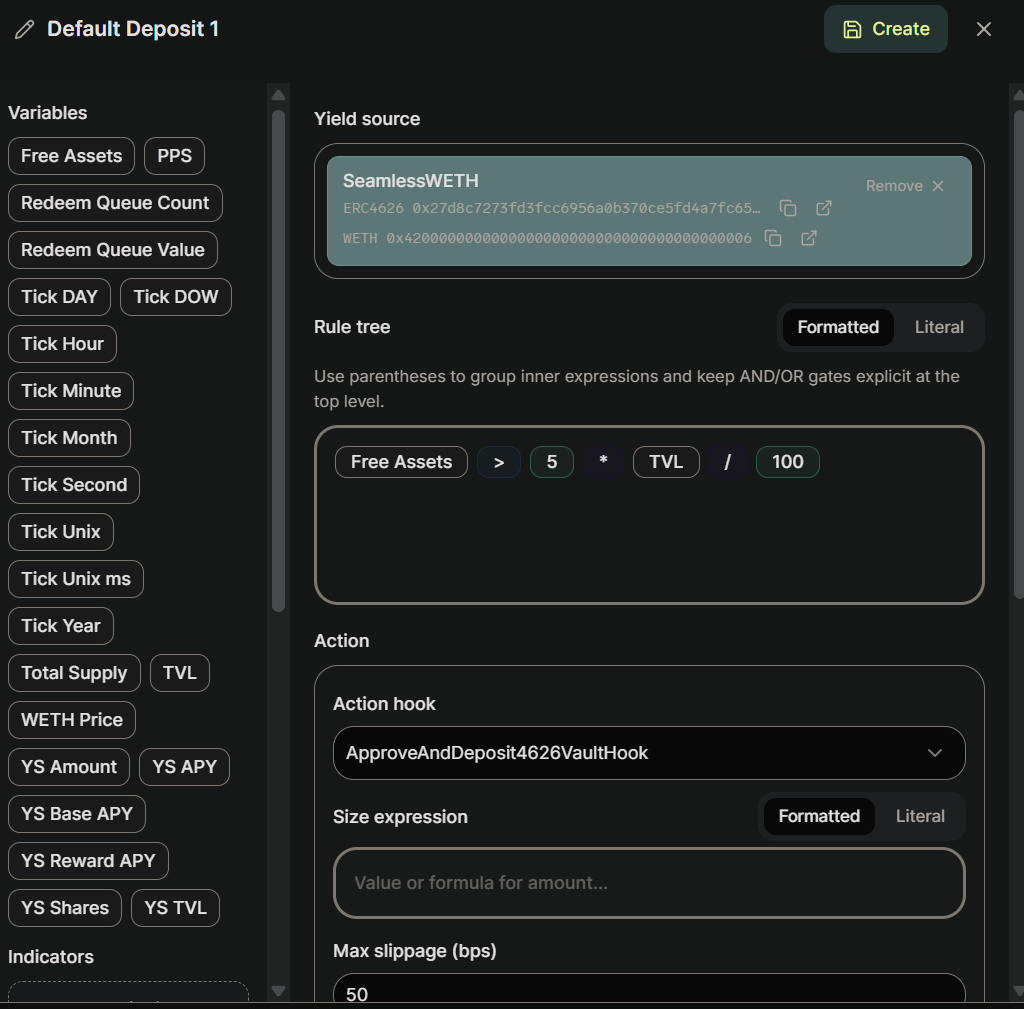Insert the Tick Second variable
Viewport: 1024px width, 1009px height.
point(74,485)
